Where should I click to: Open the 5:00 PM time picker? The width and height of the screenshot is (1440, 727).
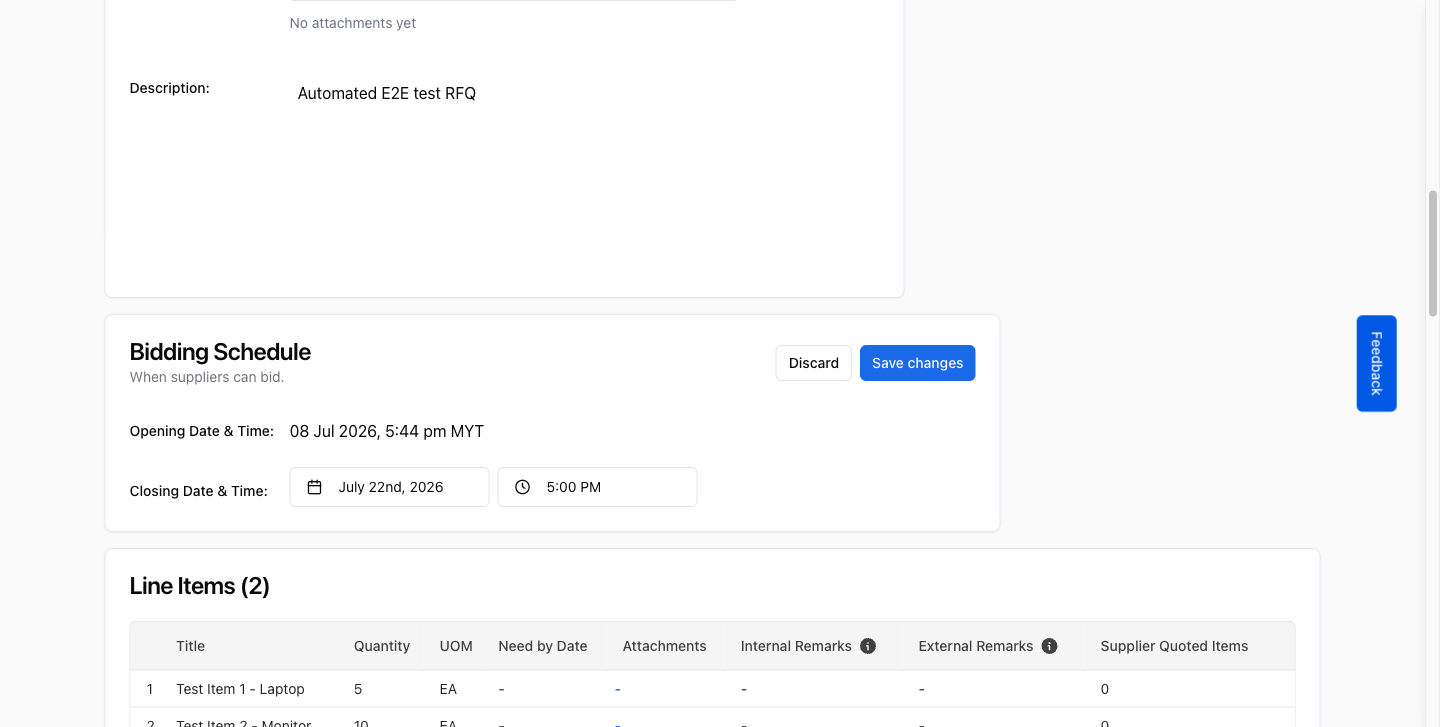tap(597, 487)
